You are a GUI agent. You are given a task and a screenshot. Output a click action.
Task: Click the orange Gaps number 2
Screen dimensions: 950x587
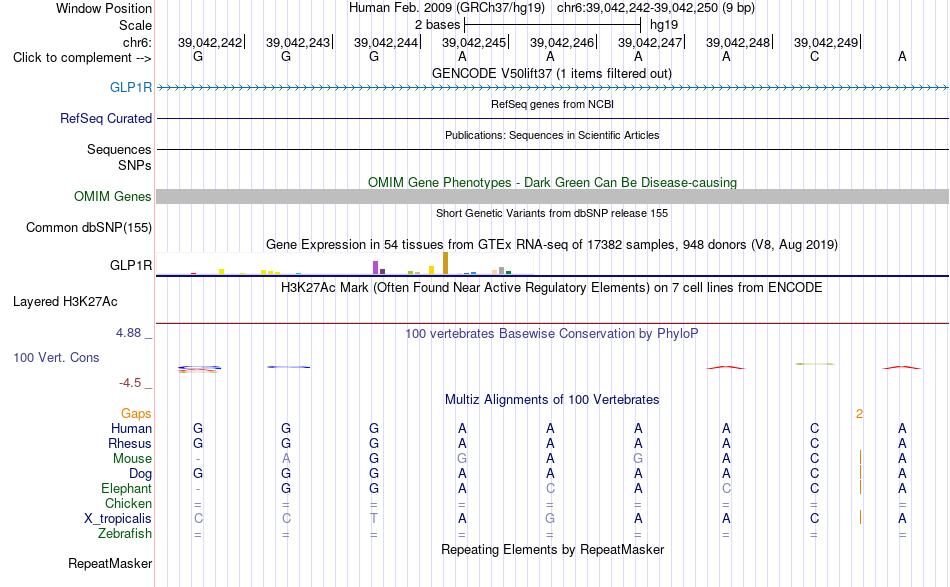coord(859,414)
